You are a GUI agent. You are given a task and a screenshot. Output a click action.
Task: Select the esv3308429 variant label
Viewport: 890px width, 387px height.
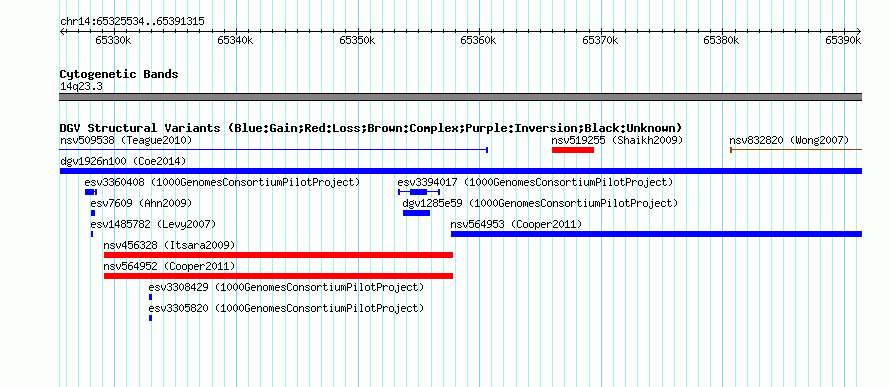click(x=286, y=287)
